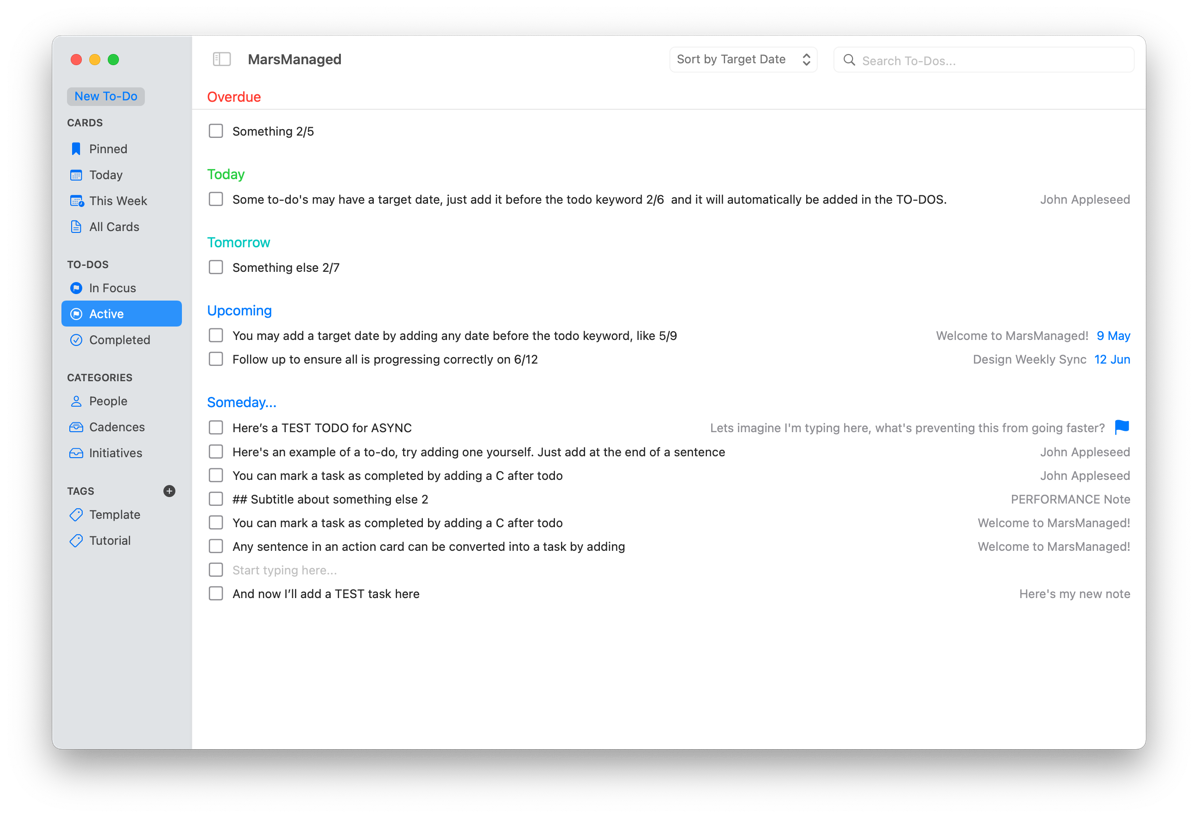Click the Today calendar icon
Viewport: 1198px width, 818px height.
pos(76,175)
